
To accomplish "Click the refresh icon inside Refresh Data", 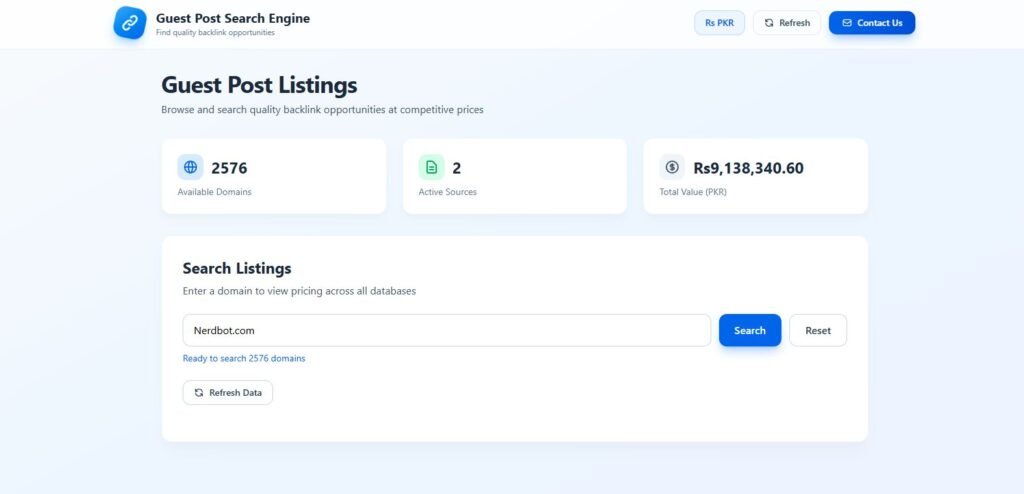I will pos(199,393).
